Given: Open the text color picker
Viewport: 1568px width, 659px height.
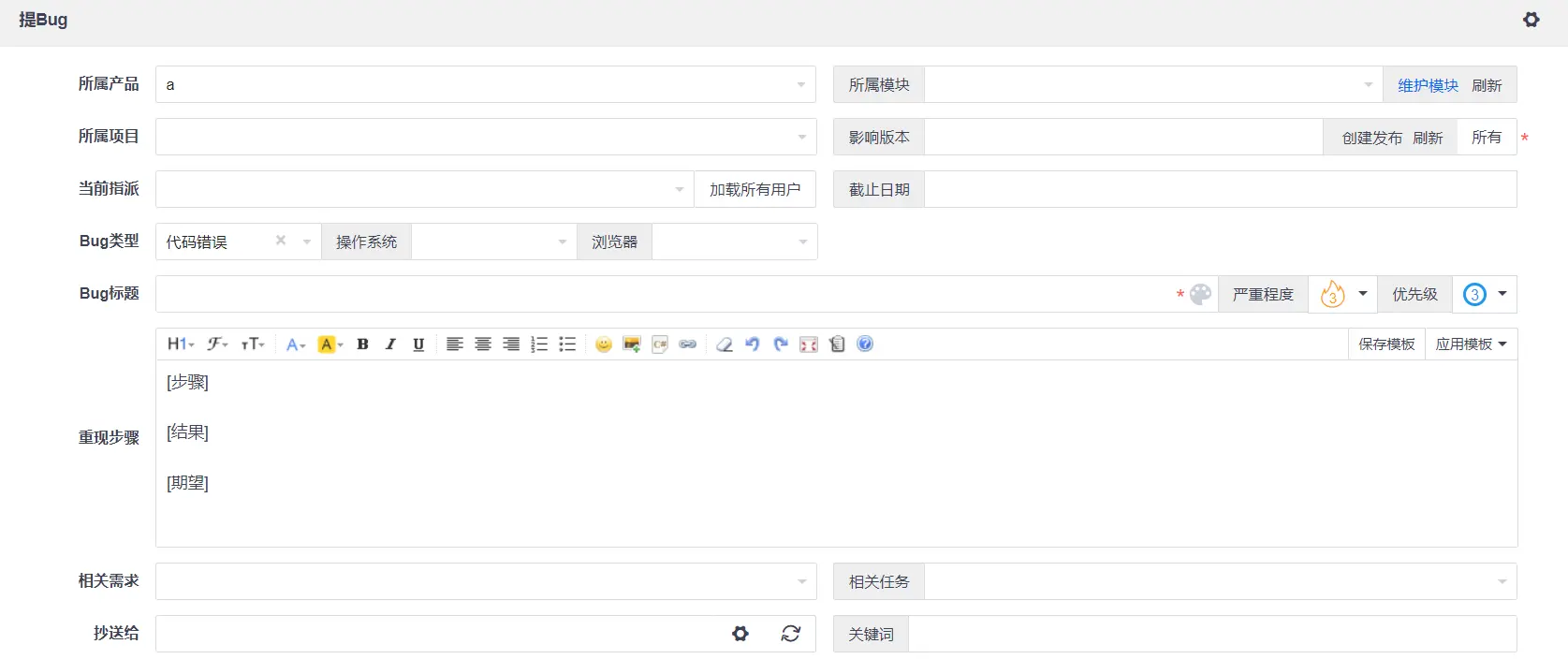Looking at the screenshot, I should (x=296, y=344).
